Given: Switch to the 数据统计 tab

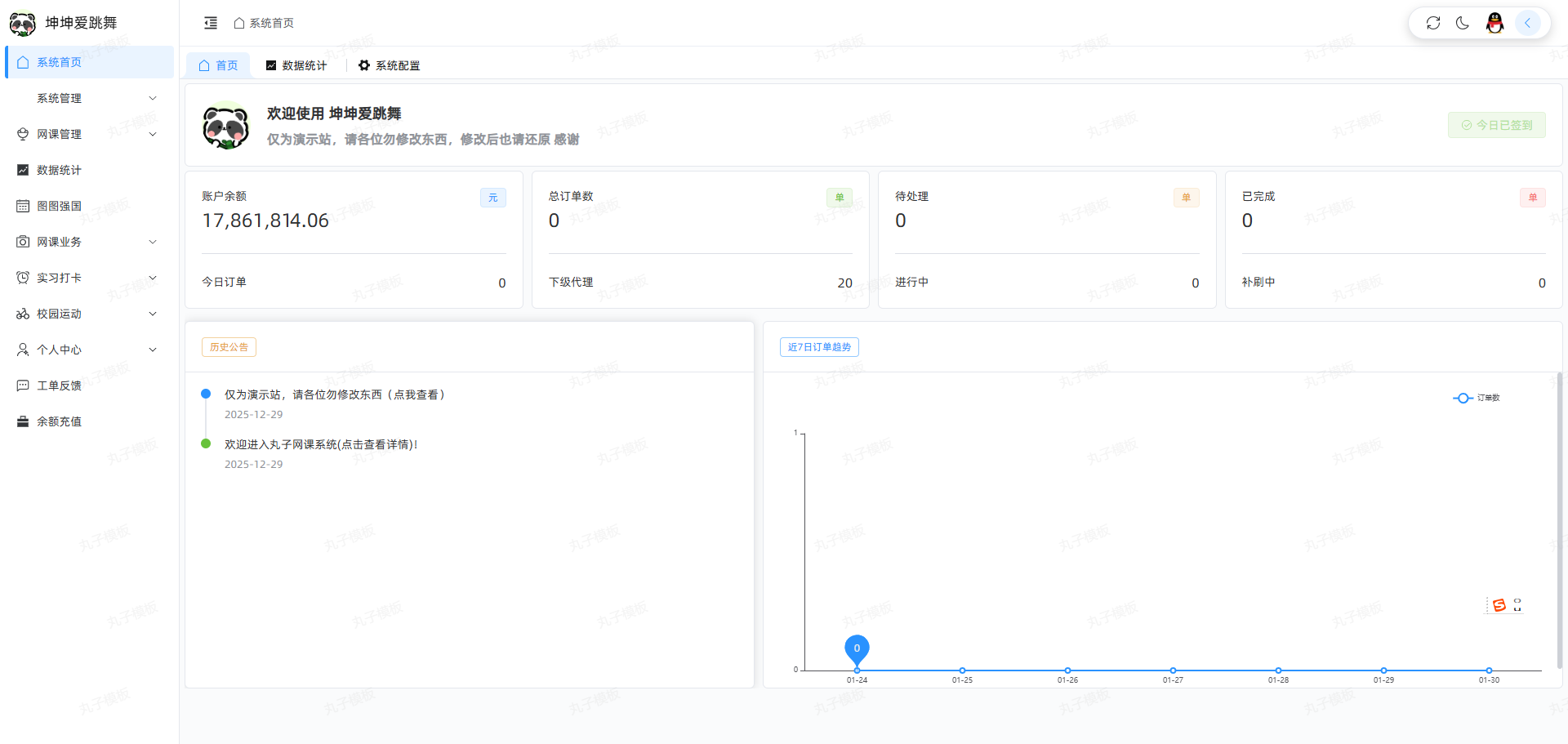Looking at the screenshot, I should pos(296,65).
